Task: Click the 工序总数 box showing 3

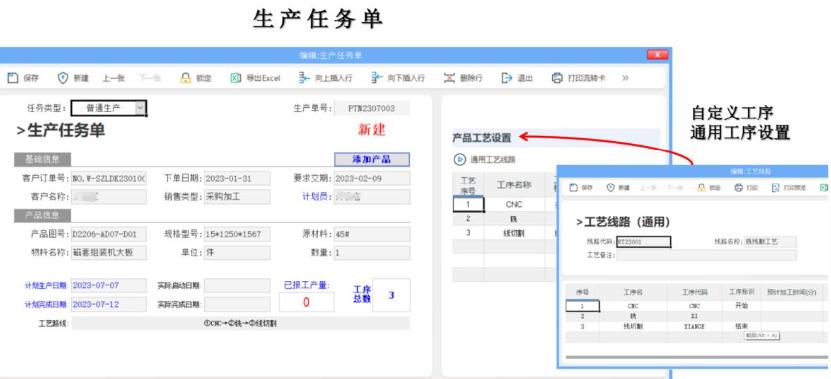Action: (x=391, y=295)
